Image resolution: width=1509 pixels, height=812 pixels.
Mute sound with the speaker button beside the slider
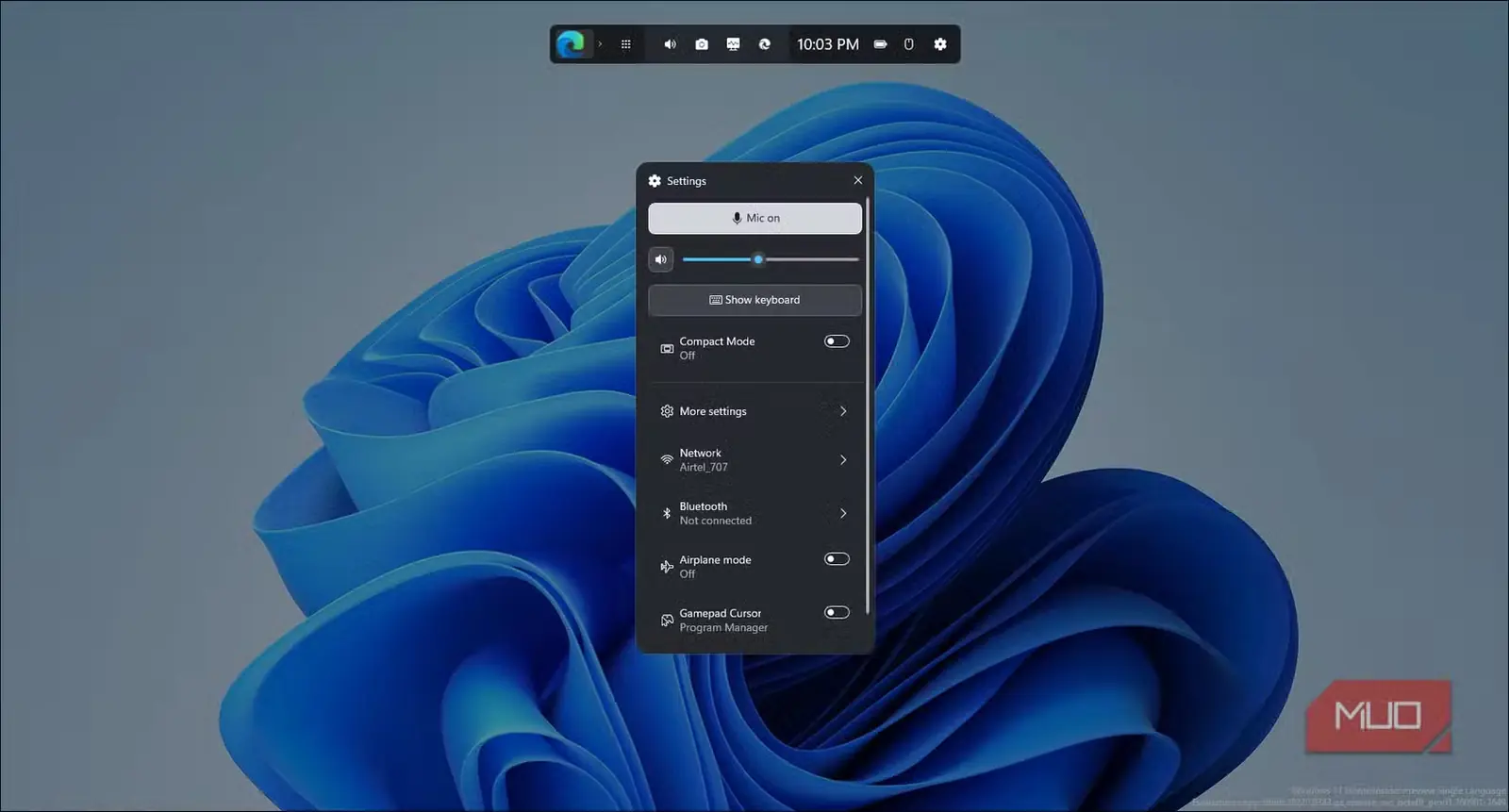tap(661, 259)
